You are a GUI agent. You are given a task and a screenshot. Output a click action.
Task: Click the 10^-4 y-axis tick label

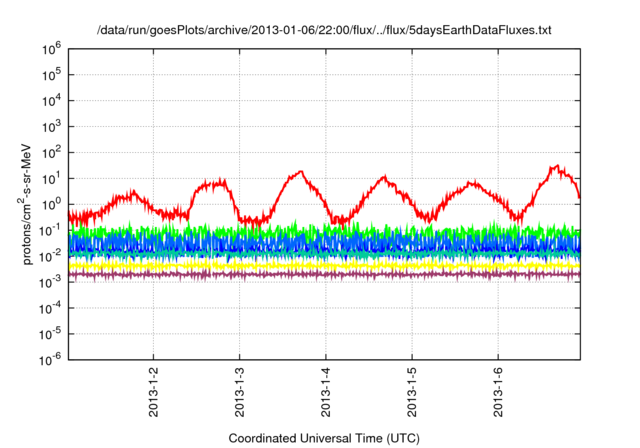(51, 308)
